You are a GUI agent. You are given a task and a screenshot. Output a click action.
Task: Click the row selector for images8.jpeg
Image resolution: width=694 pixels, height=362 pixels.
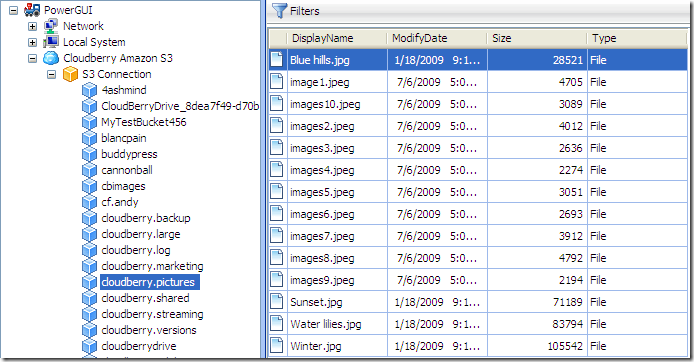click(277, 258)
